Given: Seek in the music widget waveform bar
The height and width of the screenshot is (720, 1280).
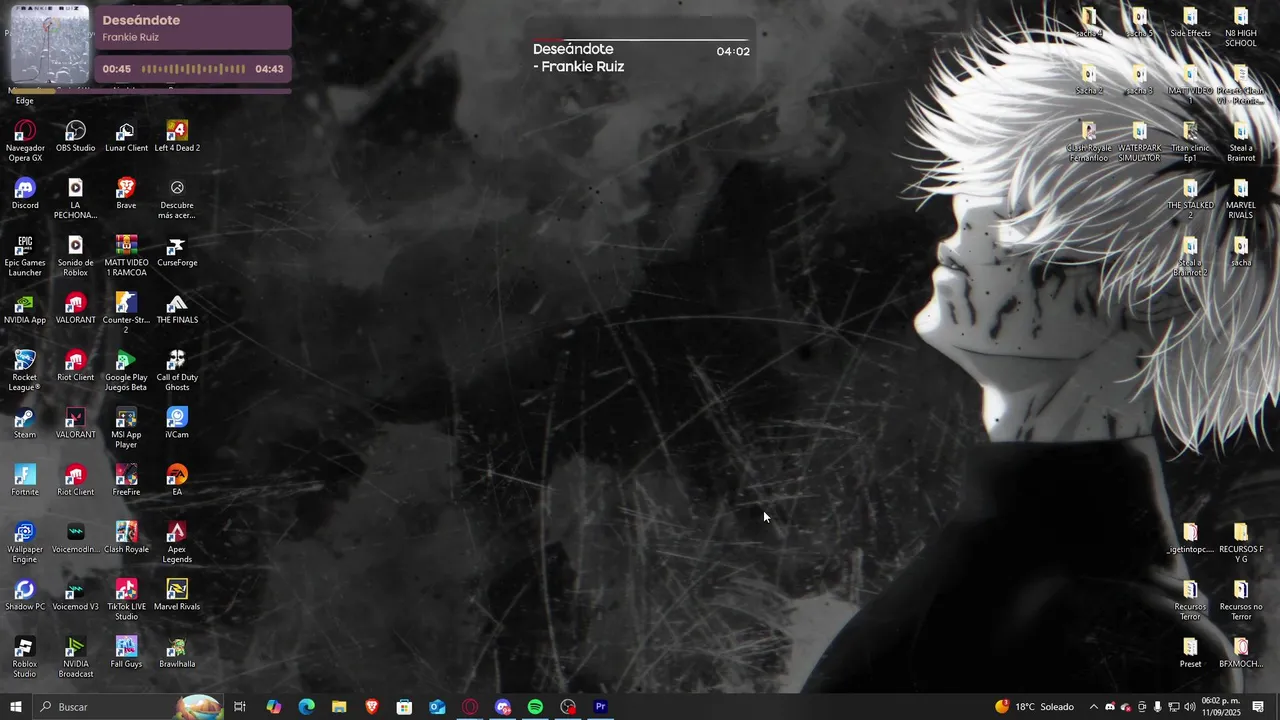Looking at the screenshot, I should click(193, 69).
